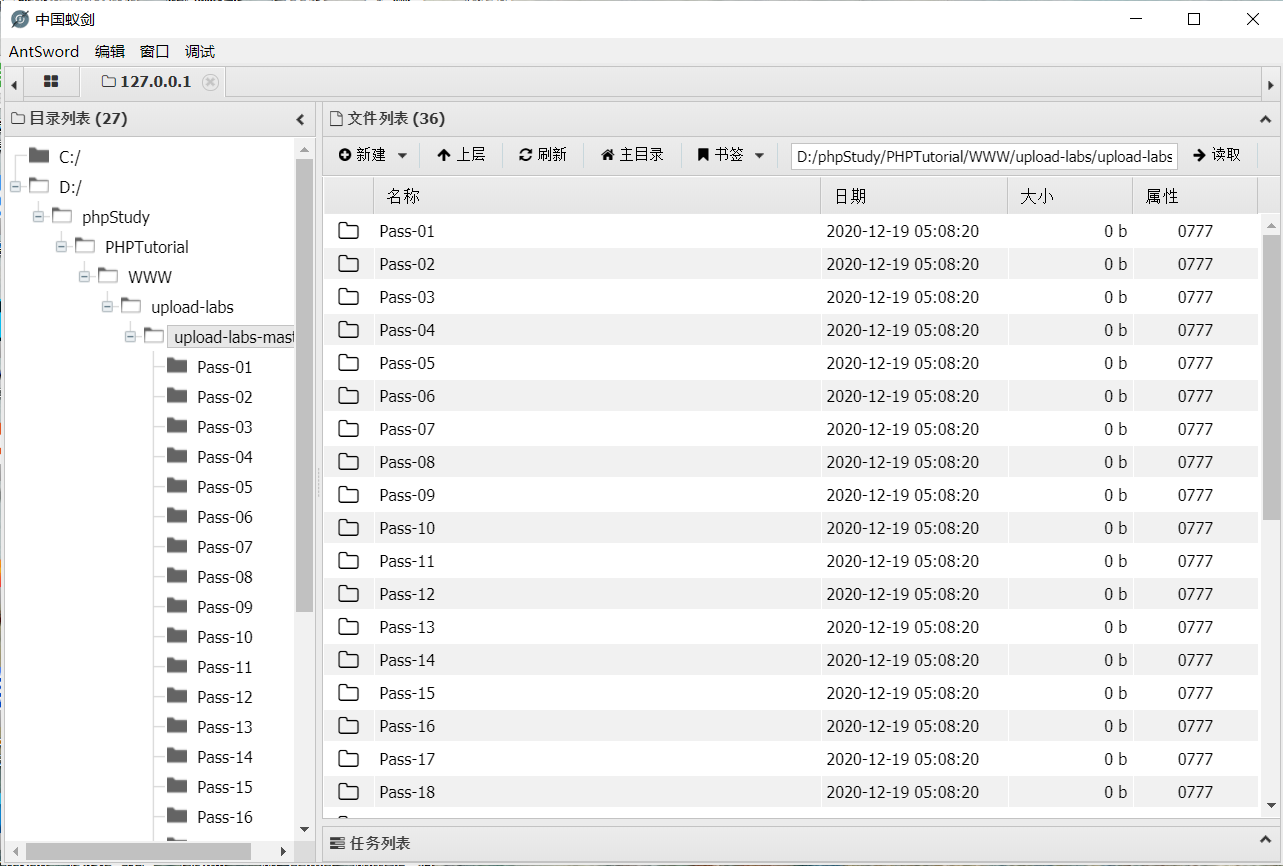Open the 调试 menu
Viewport: 1283px width, 866px height.
point(200,51)
